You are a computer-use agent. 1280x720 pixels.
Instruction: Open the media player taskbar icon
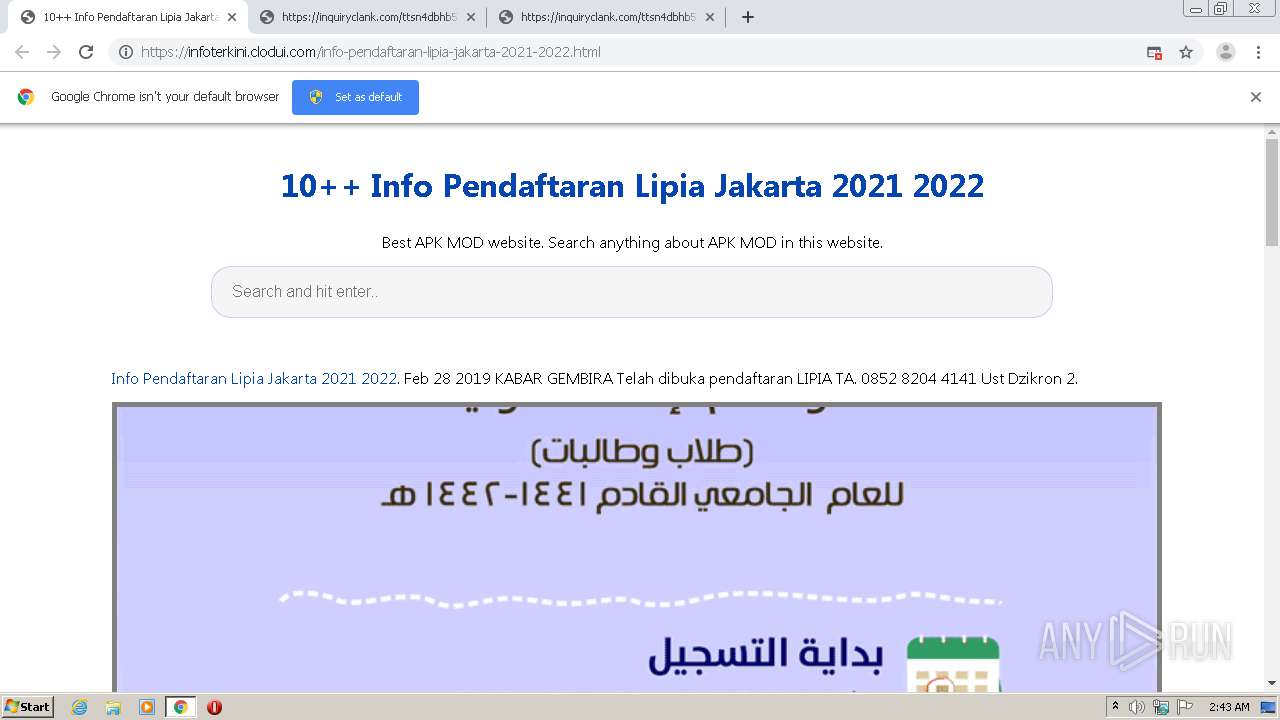pyautogui.click(x=147, y=707)
